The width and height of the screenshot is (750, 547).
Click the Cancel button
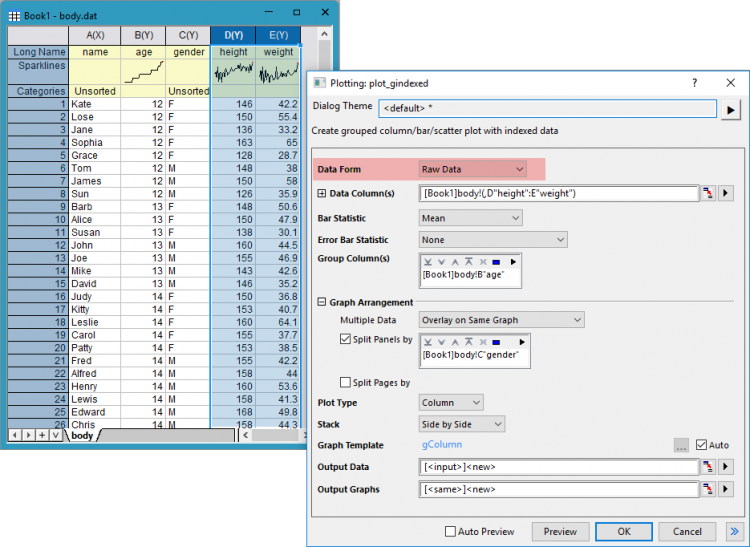click(687, 532)
